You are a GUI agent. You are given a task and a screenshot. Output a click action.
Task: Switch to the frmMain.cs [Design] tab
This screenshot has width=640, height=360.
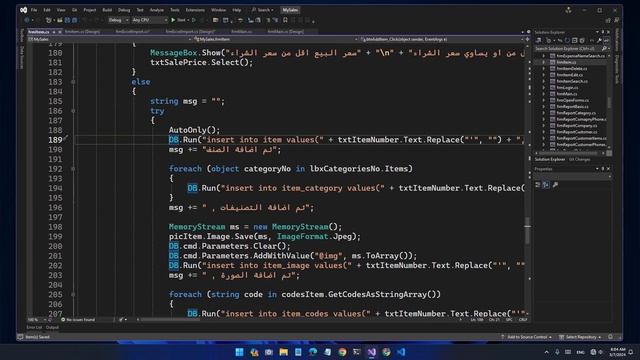tap(286, 31)
